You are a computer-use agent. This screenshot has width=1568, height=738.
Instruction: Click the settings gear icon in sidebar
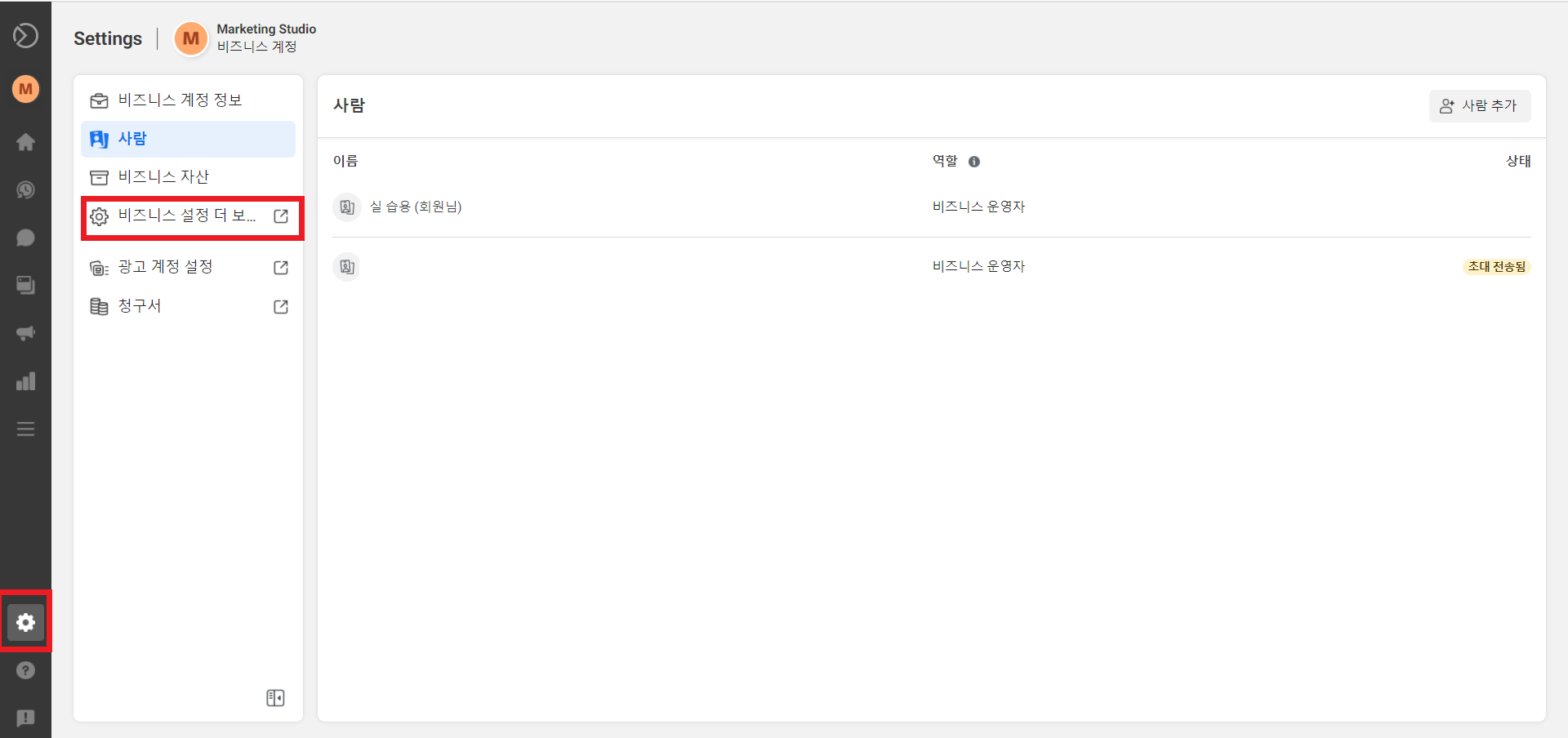click(x=25, y=622)
